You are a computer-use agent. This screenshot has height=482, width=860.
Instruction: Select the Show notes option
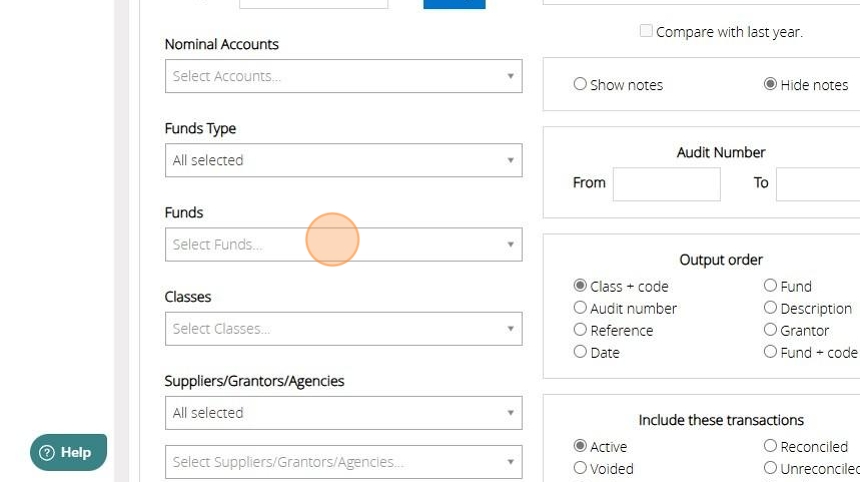coord(580,85)
